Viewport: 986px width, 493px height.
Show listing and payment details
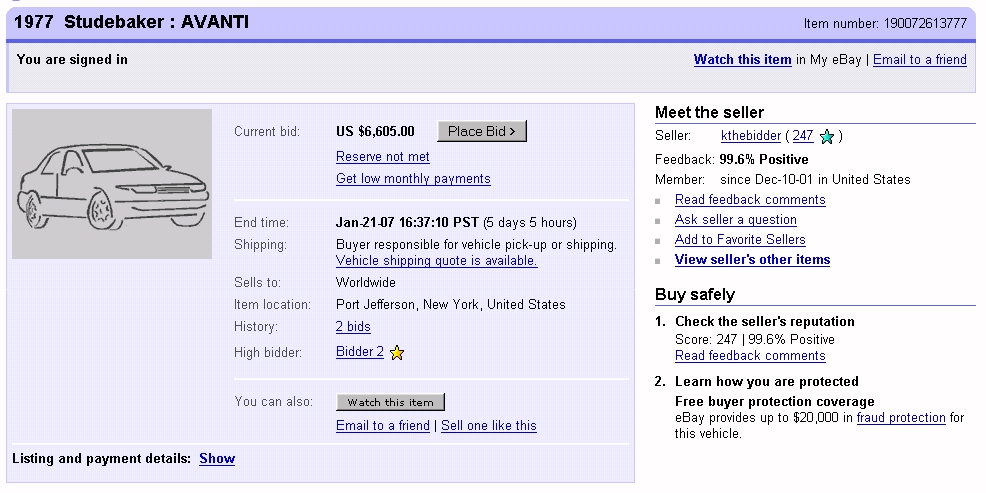point(217,459)
